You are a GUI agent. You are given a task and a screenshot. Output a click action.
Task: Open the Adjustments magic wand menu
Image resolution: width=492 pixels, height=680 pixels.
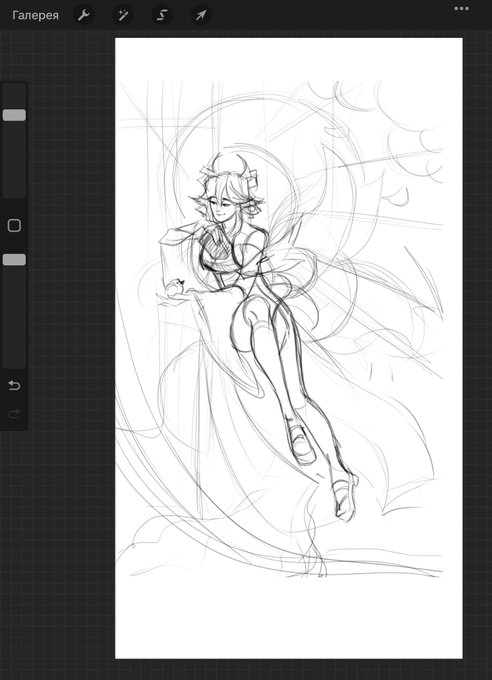[x=123, y=16]
